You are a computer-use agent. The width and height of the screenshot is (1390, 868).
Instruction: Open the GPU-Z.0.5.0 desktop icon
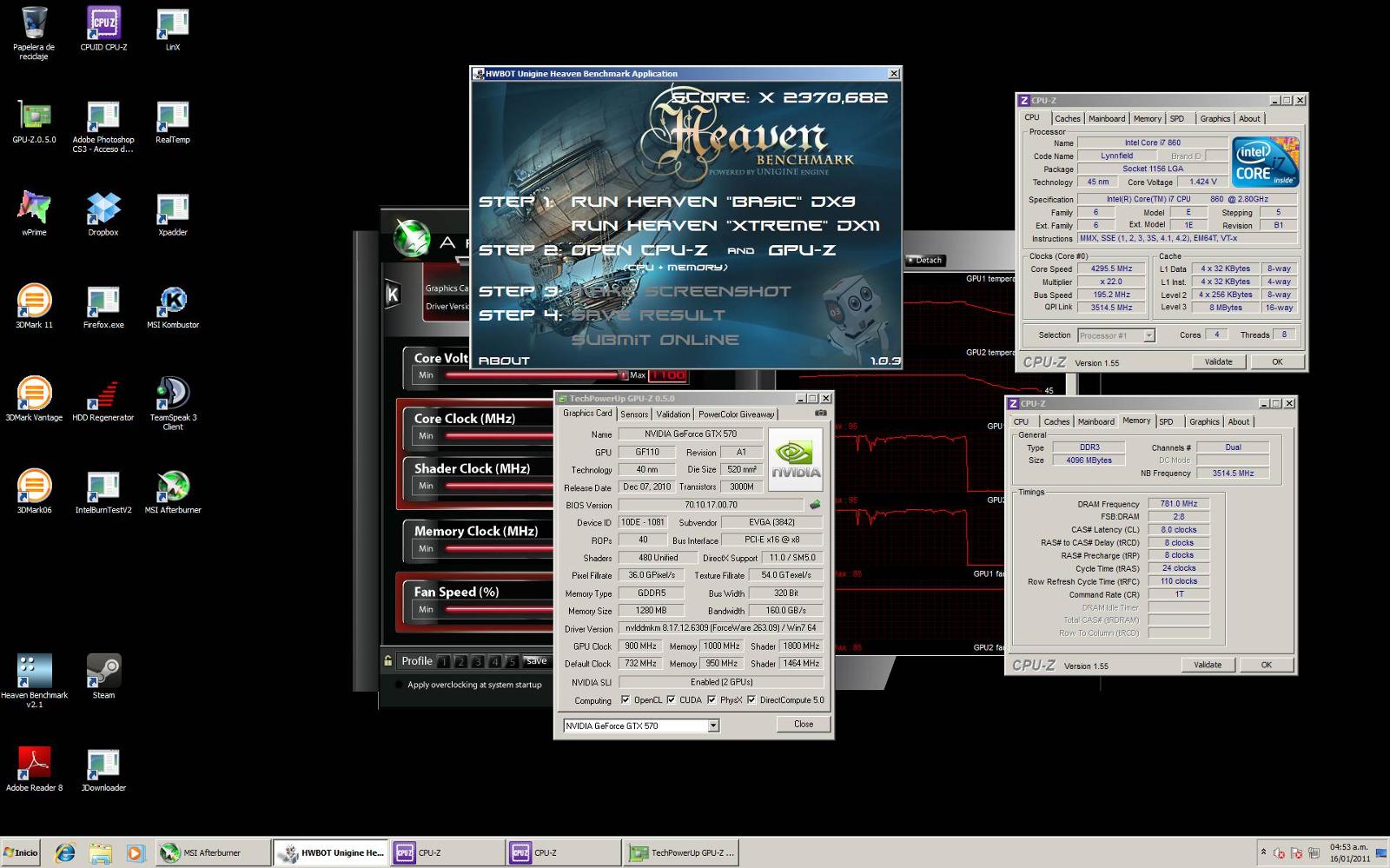[34, 120]
